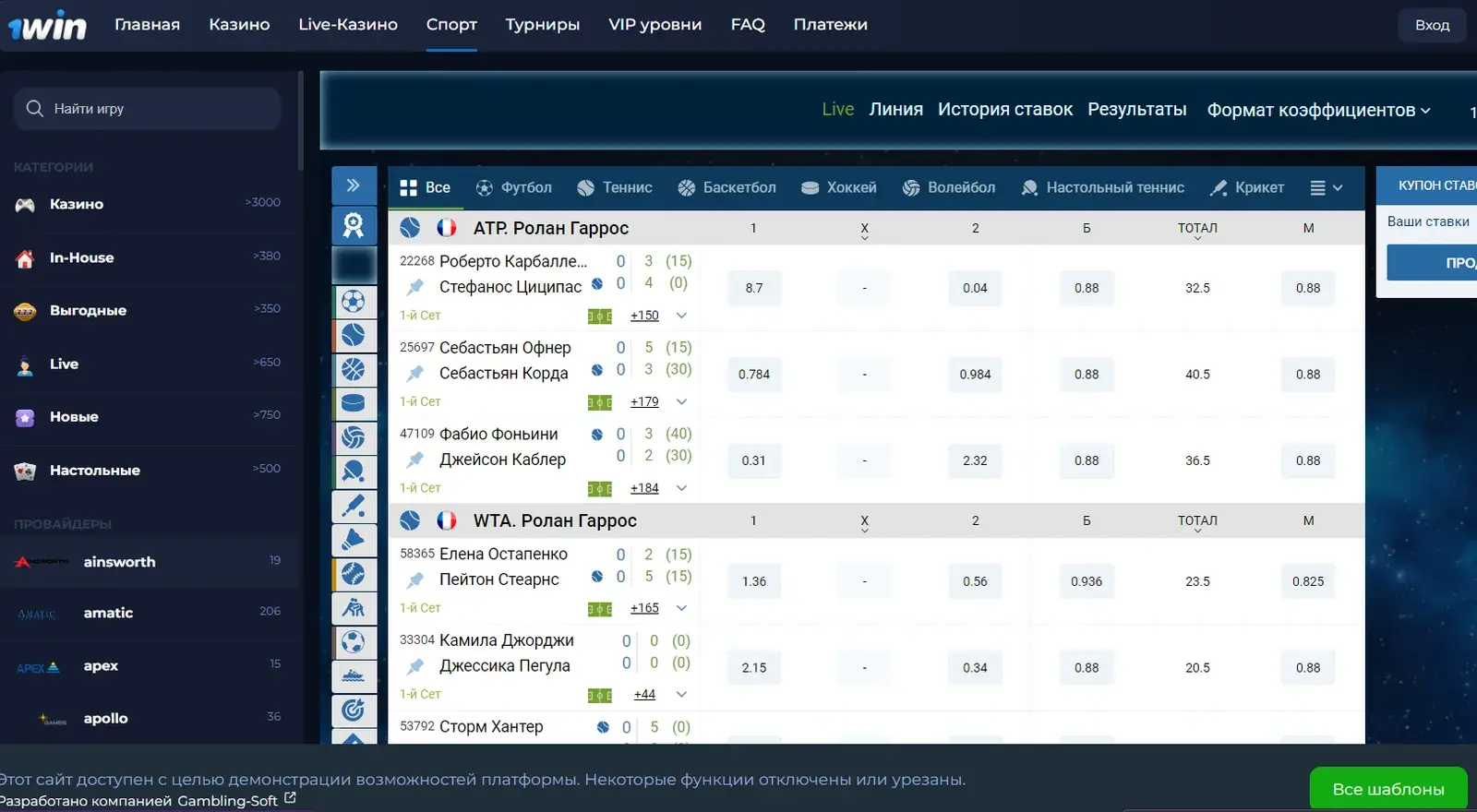Open the VIP уровни menu item

(x=655, y=25)
